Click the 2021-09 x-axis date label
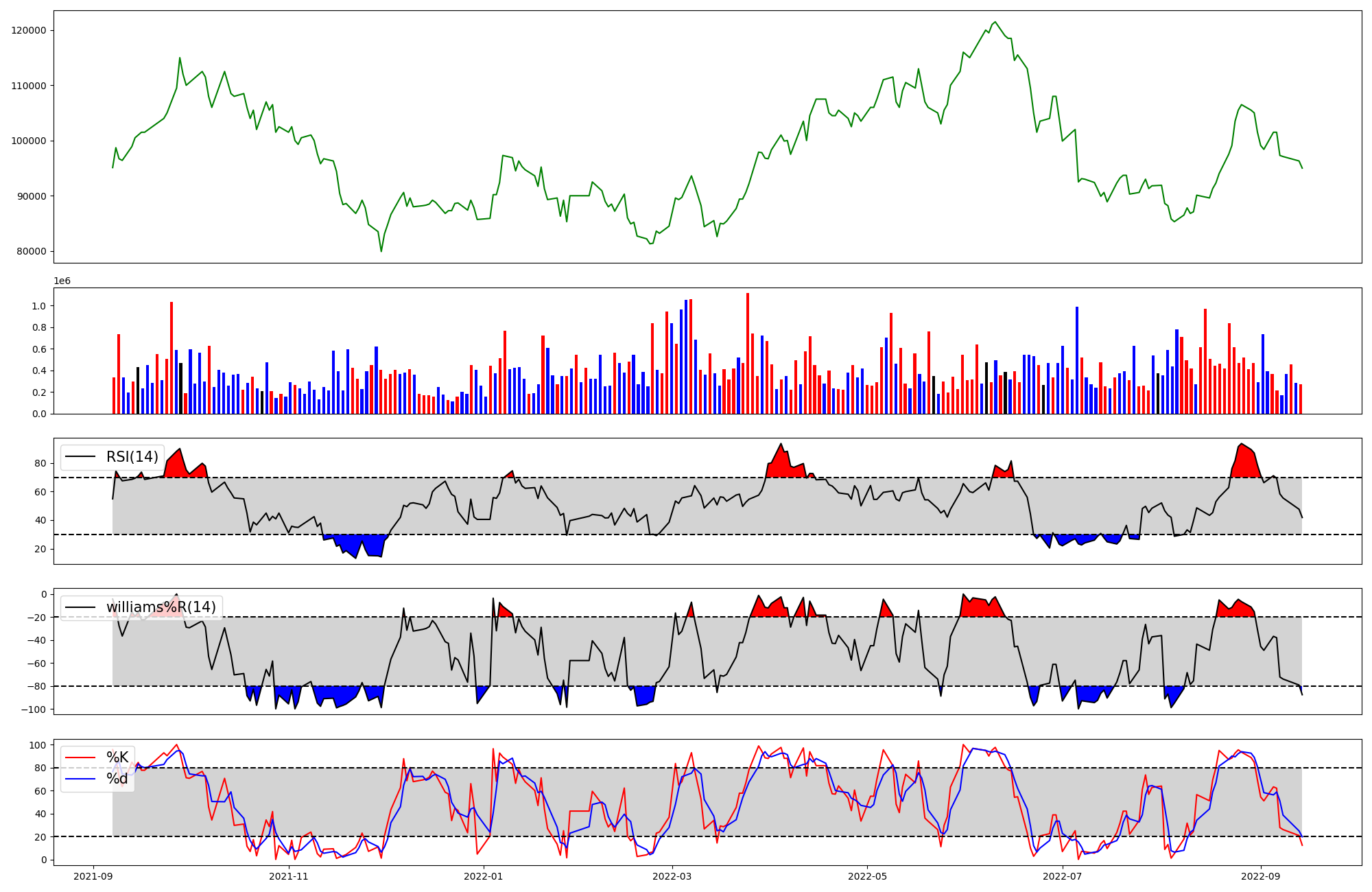 [x=93, y=876]
